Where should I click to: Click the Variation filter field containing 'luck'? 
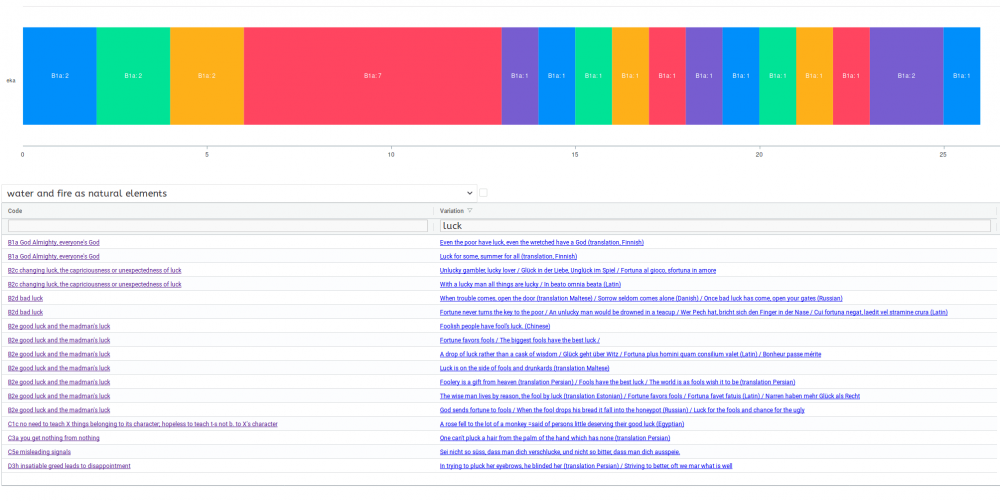tap(715, 226)
